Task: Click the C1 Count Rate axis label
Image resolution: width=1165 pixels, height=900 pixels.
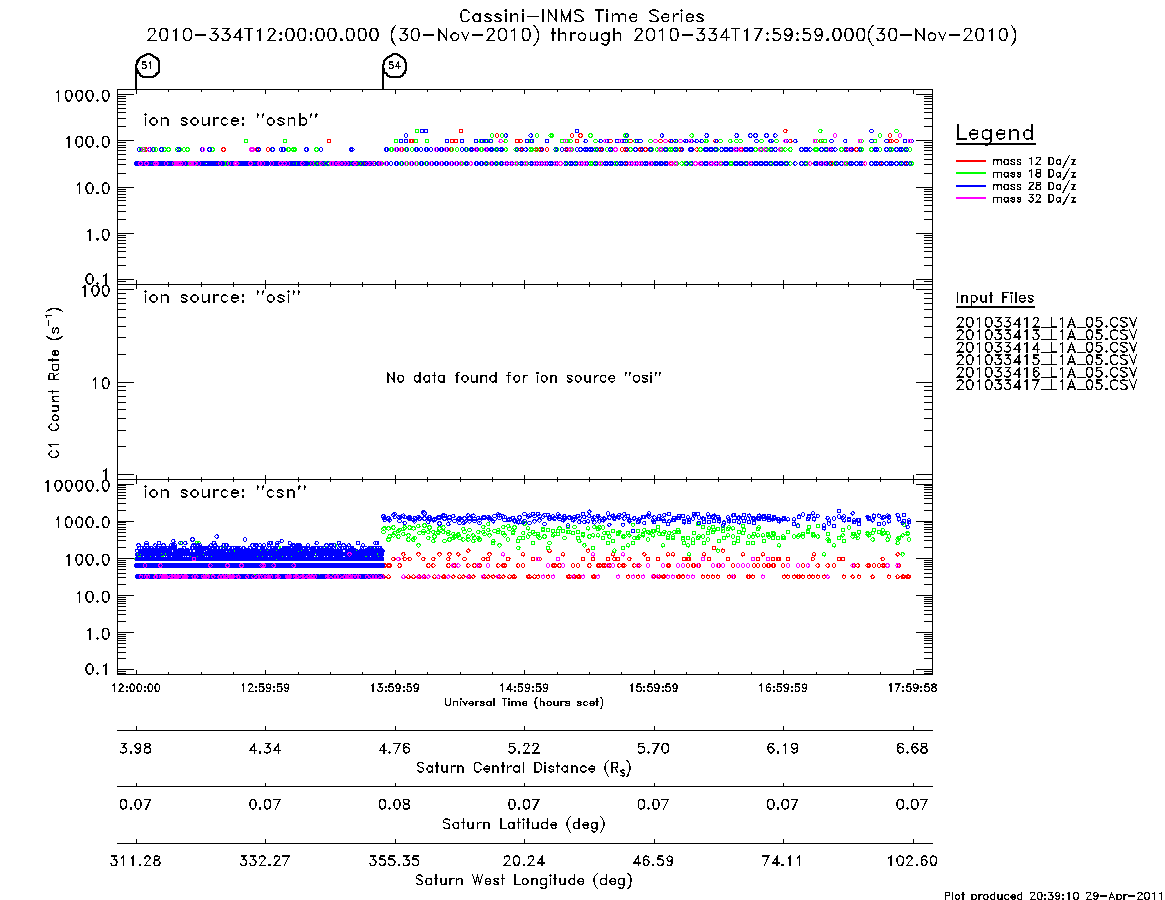Action: click(54, 383)
